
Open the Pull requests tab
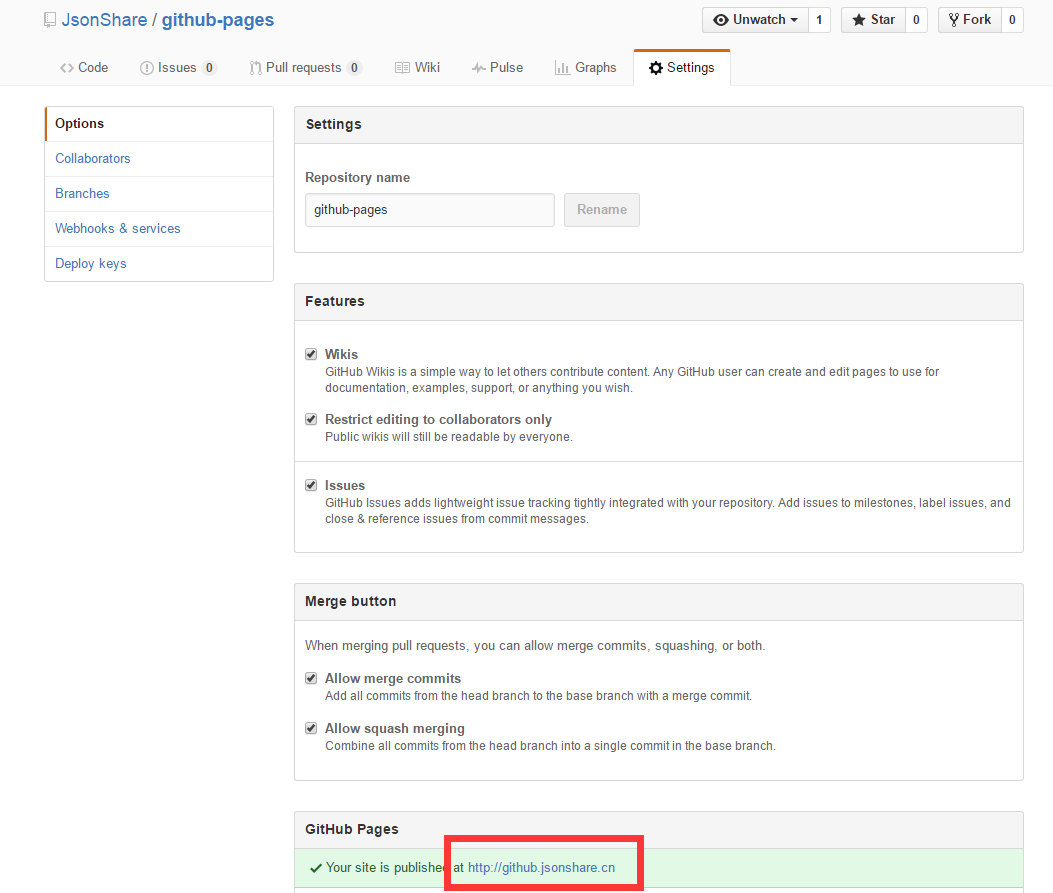point(306,68)
